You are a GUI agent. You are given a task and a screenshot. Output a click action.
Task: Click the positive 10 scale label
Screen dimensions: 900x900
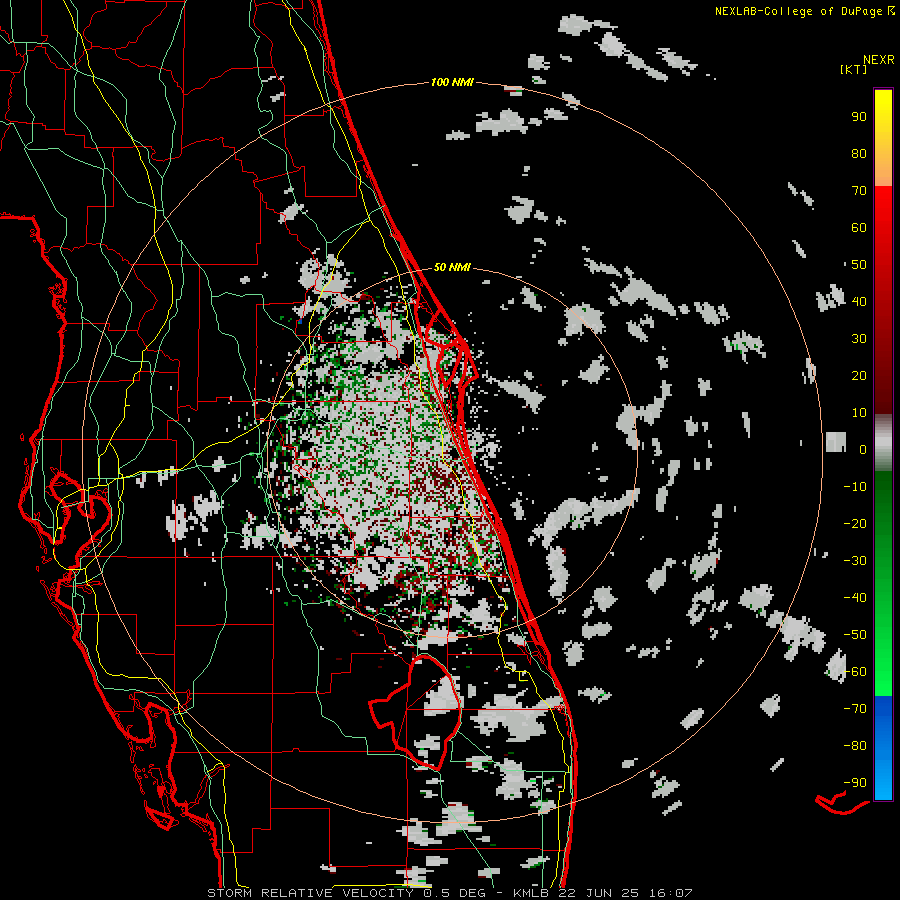point(859,413)
